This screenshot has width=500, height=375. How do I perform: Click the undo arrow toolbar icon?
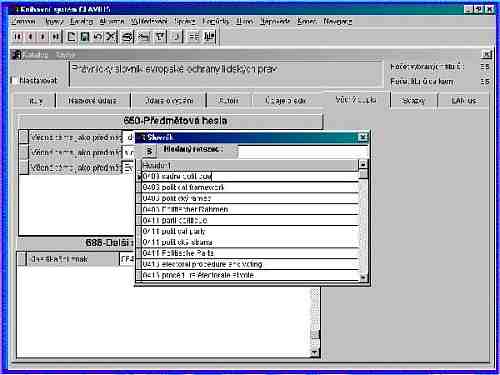98,36
